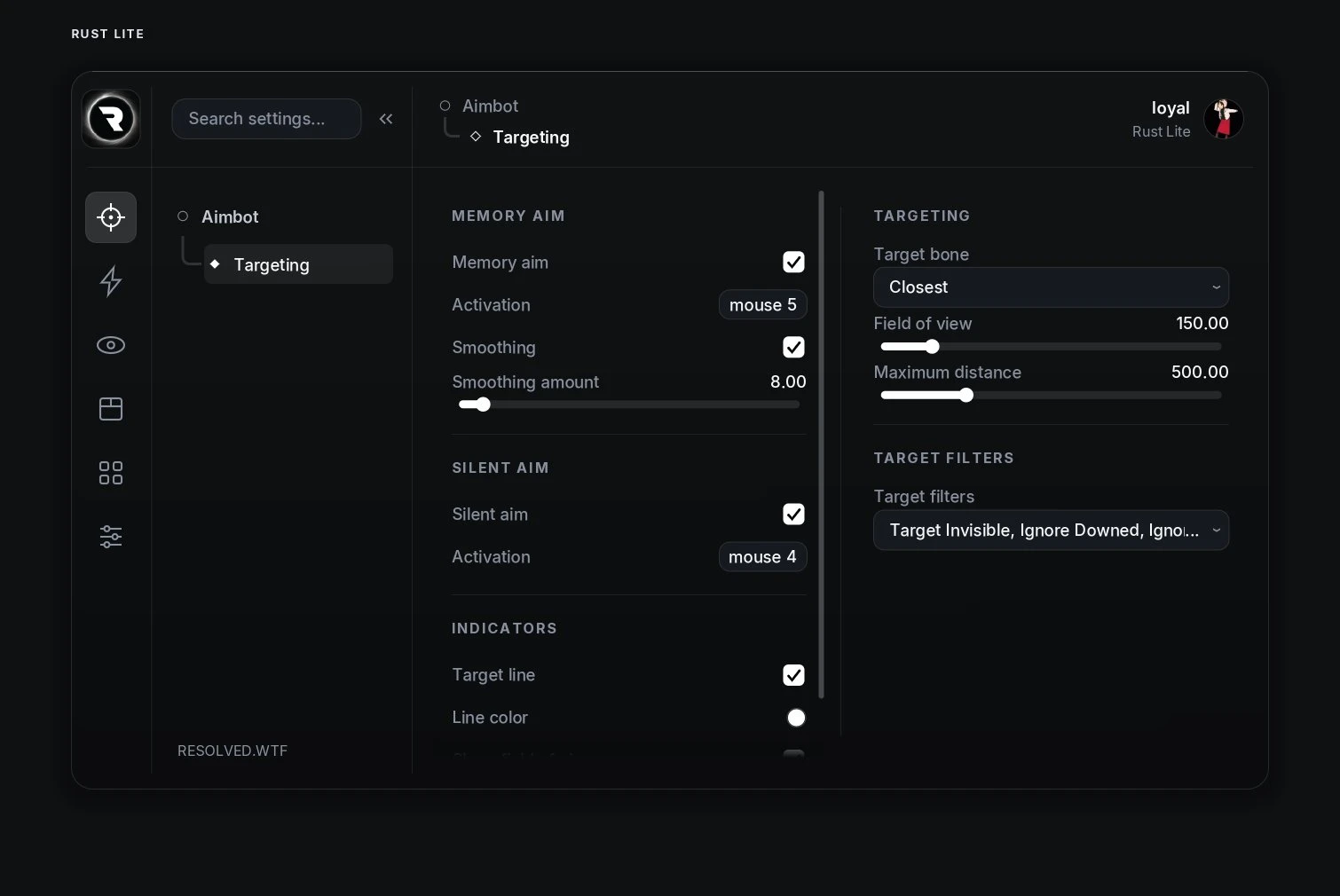
Task: Click Aimbot in the breadcrumb header
Action: pyautogui.click(x=490, y=106)
